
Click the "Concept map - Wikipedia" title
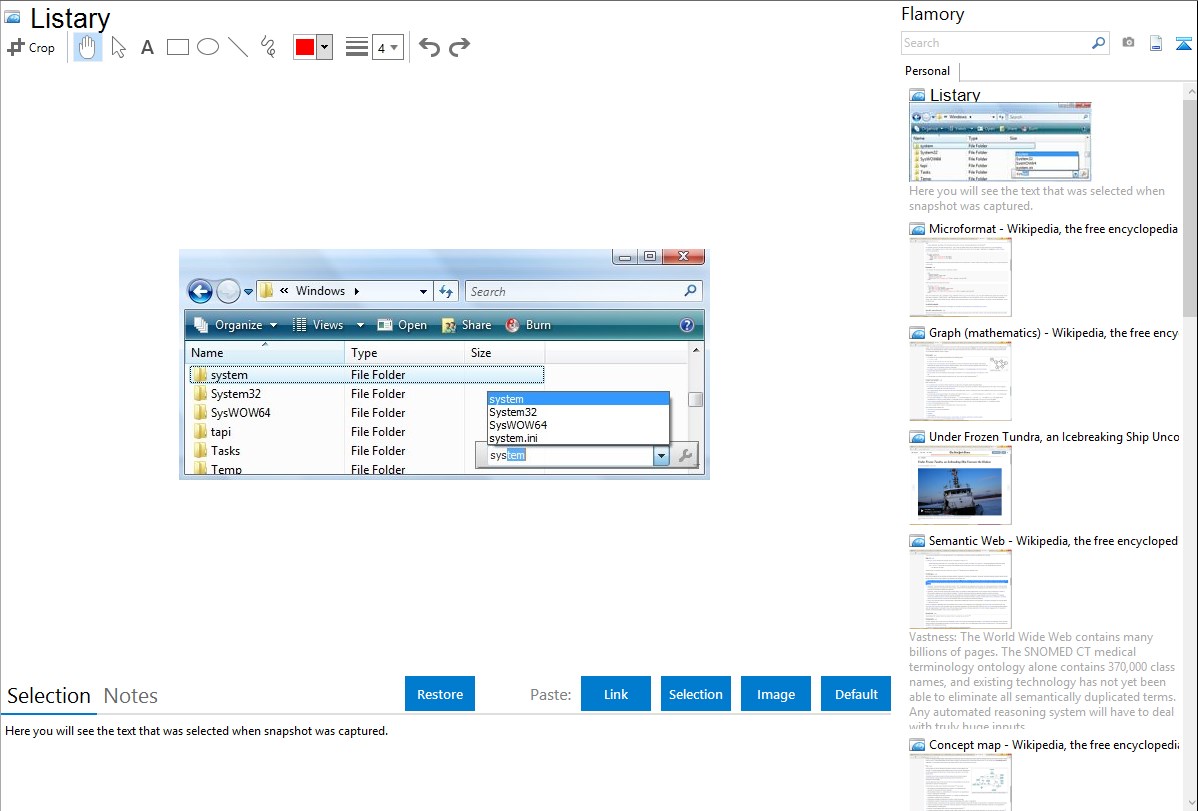tap(1054, 745)
